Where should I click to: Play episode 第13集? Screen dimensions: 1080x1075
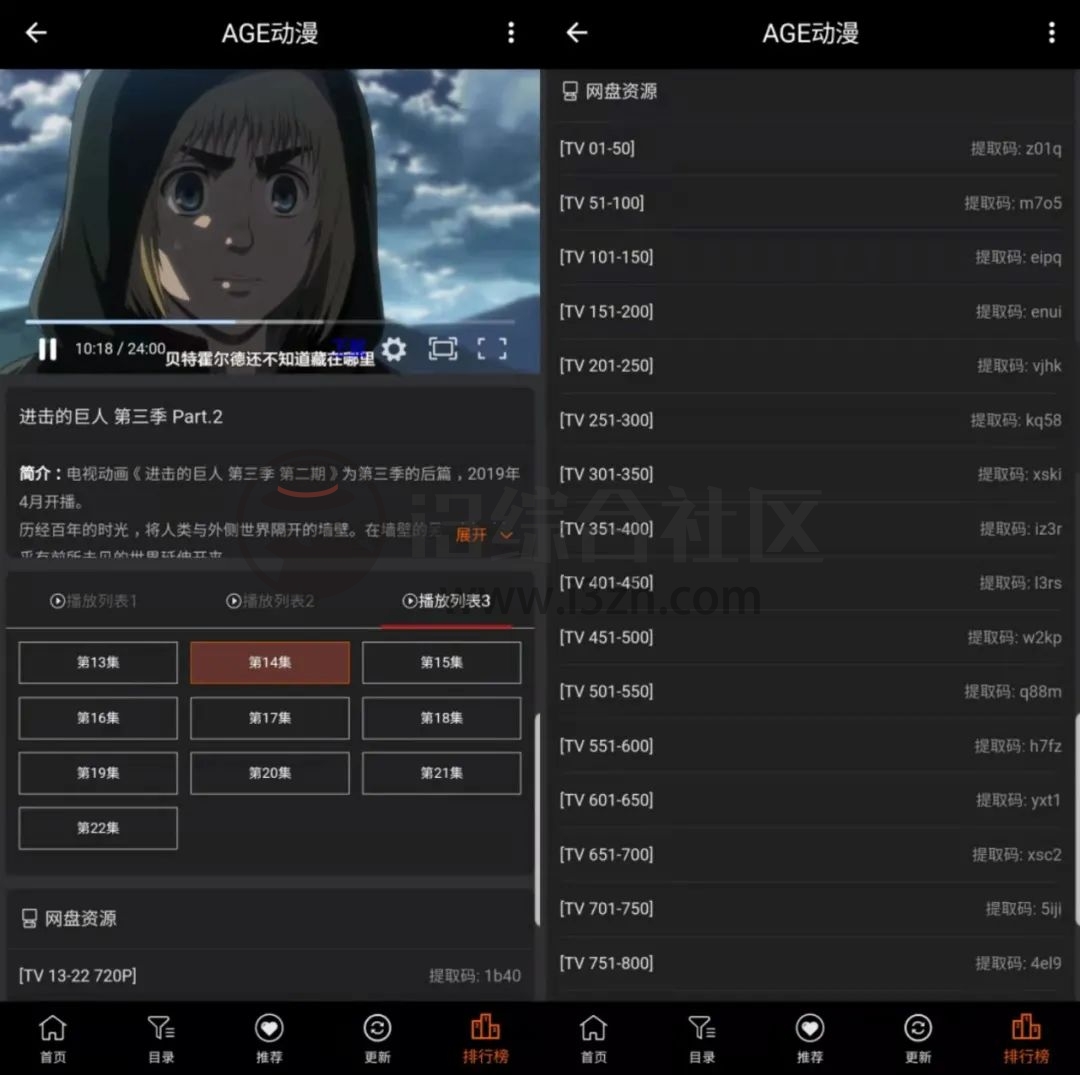pos(98,662)
